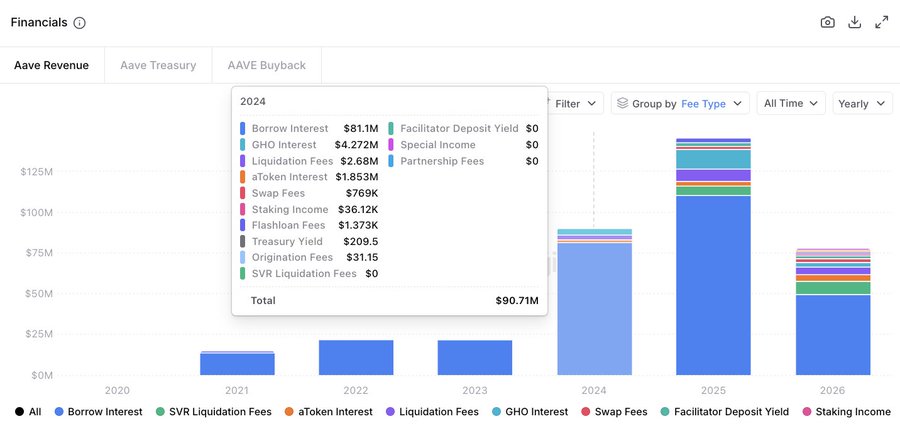Open the AAVE Buyback tab

(x=266, y=65)
